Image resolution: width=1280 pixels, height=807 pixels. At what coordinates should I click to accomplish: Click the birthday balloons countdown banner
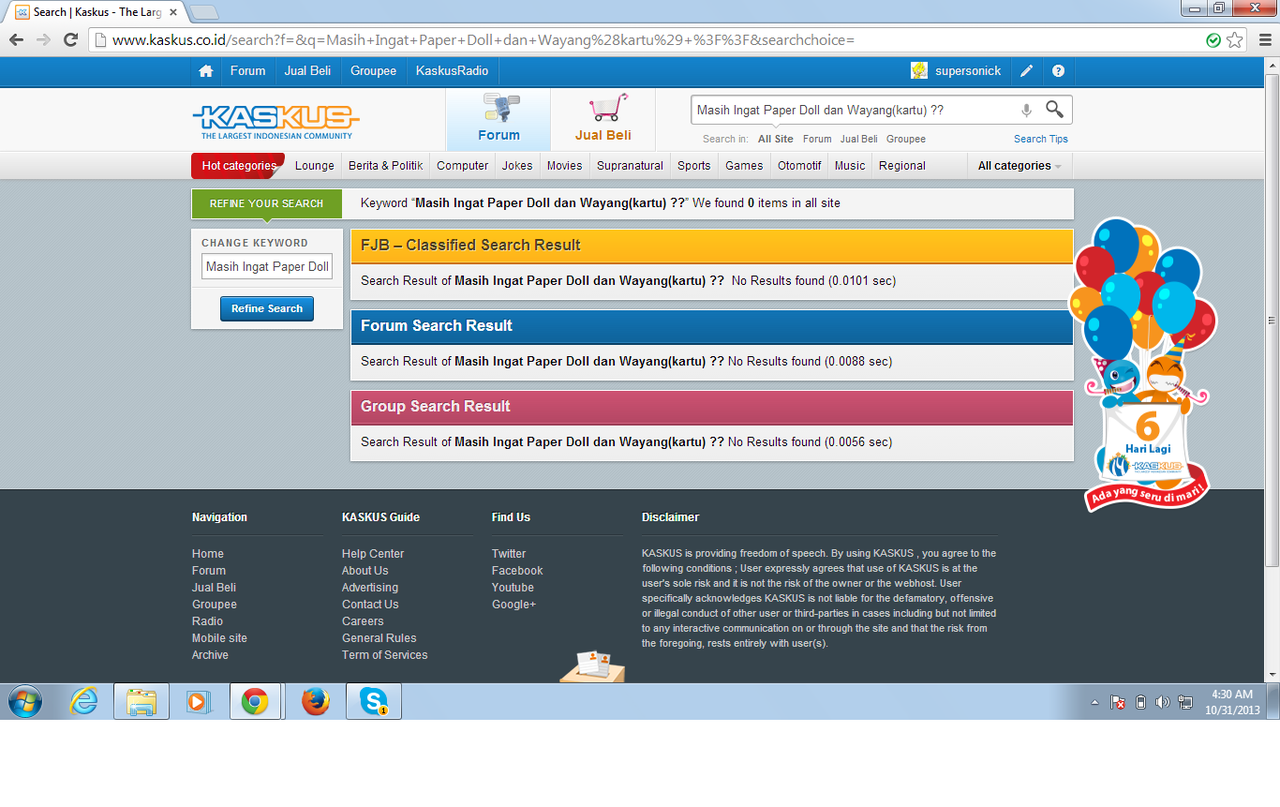(x=1143, y=364)
